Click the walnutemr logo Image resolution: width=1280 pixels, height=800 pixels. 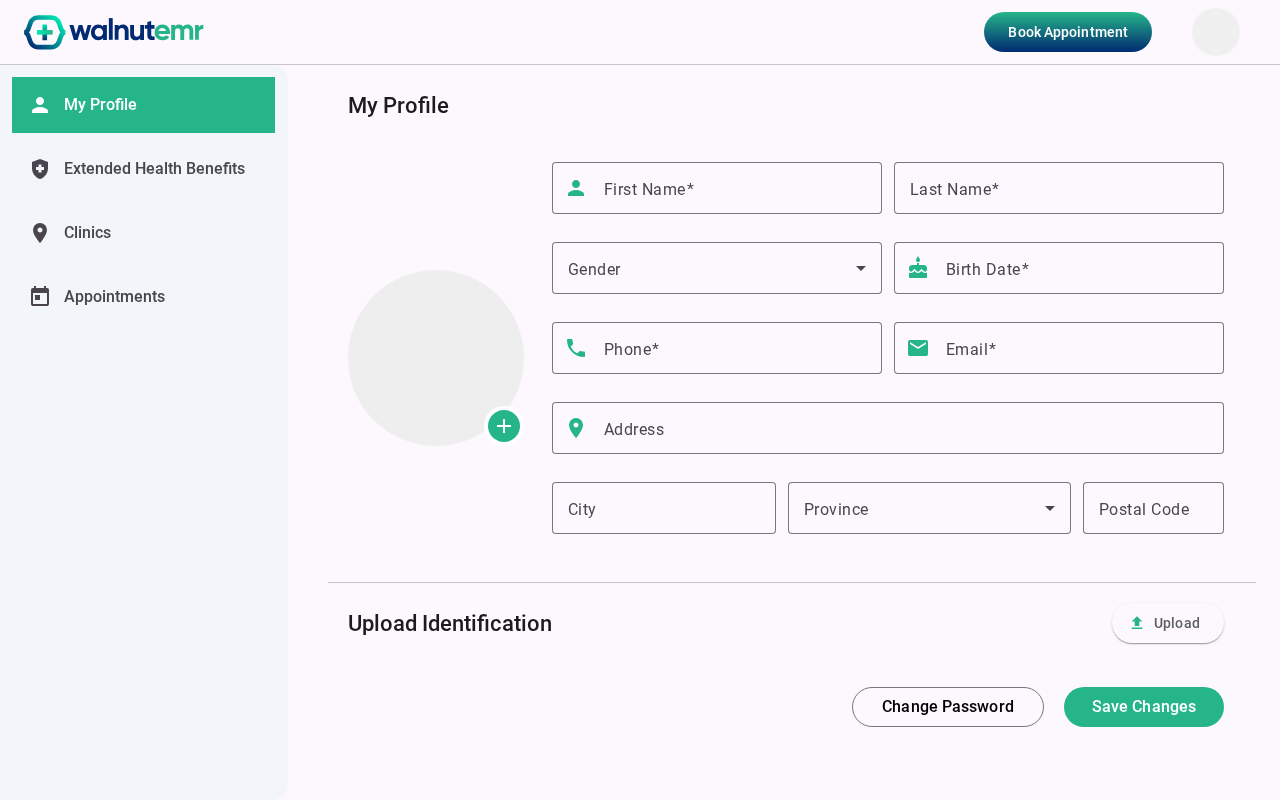point(114,32)
